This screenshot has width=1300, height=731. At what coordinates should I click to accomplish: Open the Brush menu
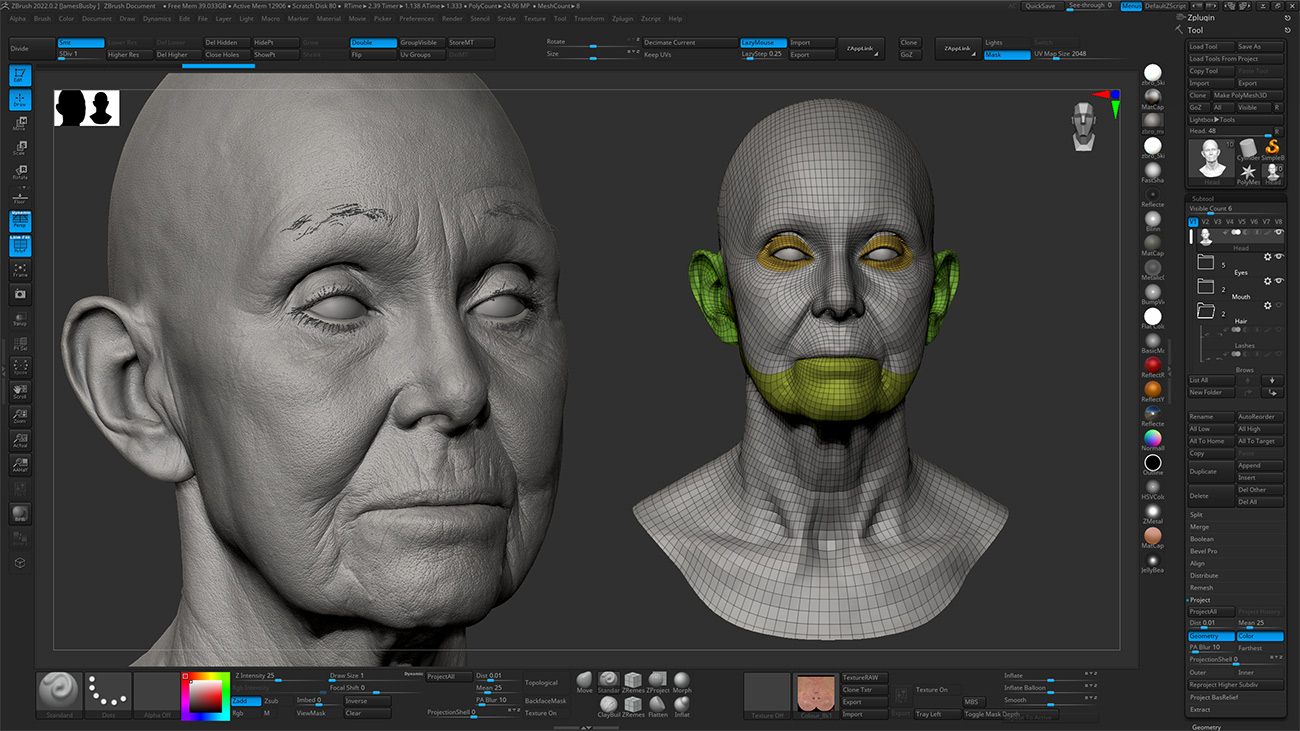[x=42, y=18]
